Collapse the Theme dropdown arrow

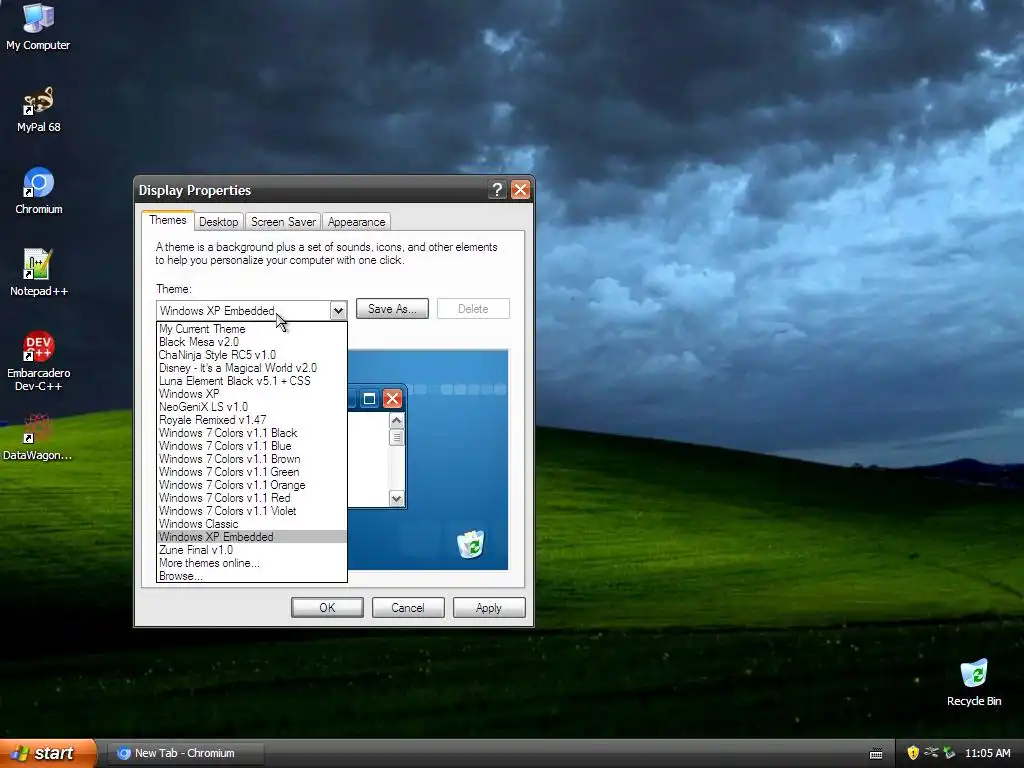click(338, 311)
